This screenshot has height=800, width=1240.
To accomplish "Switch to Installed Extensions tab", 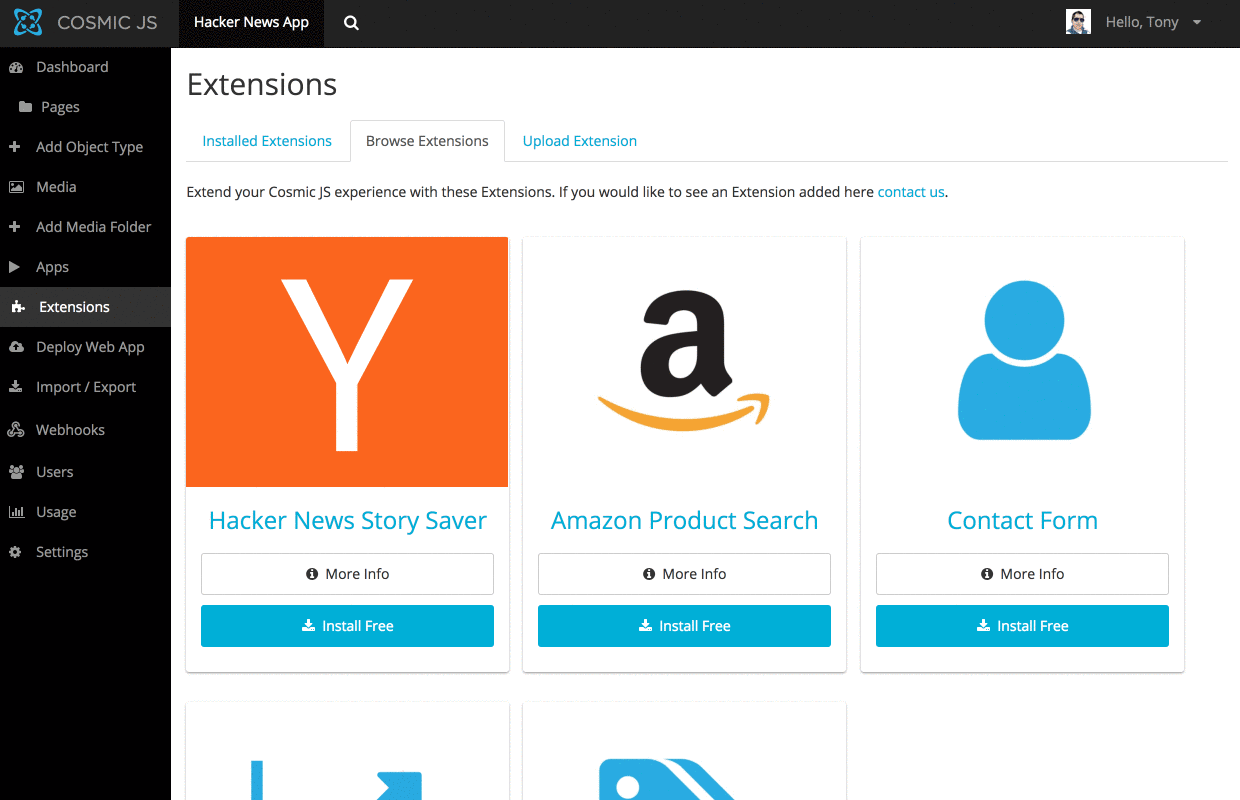I will click(x=267, y=141).
